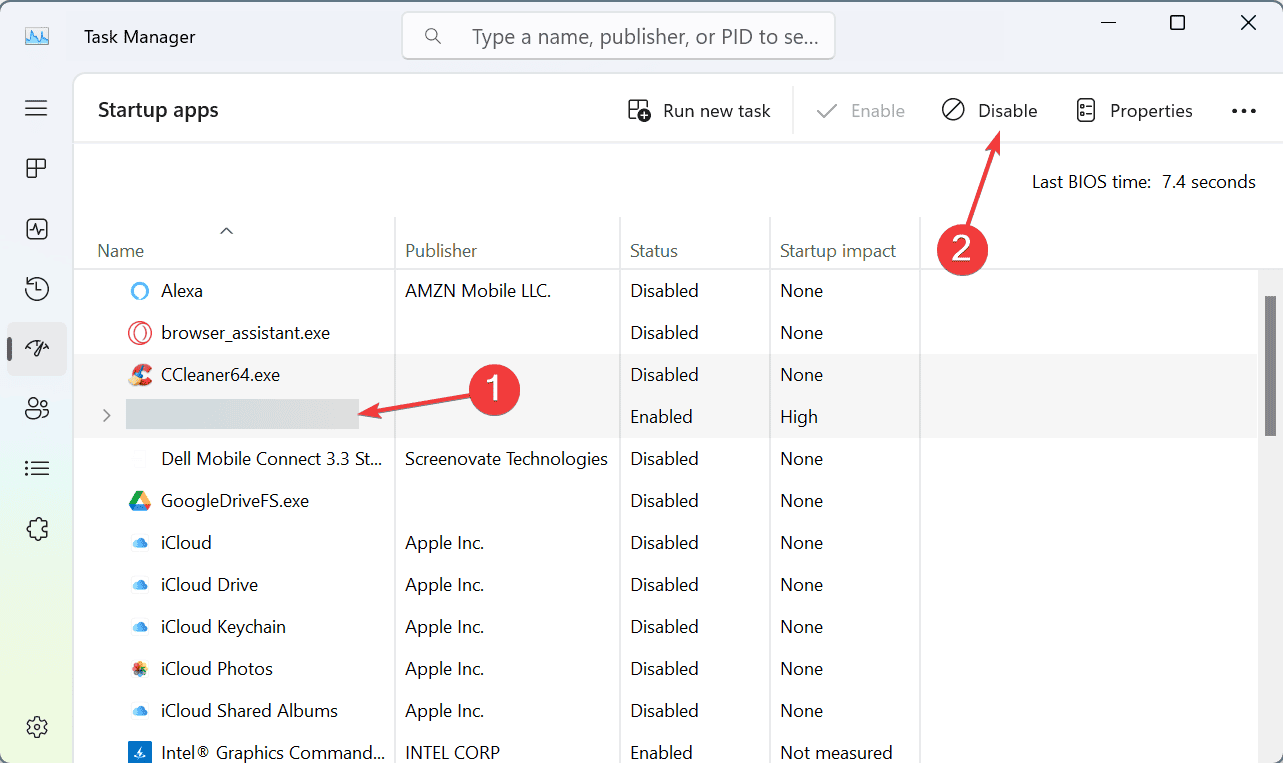
Task: Sort list by Name column header
Action: coord(121,251)
